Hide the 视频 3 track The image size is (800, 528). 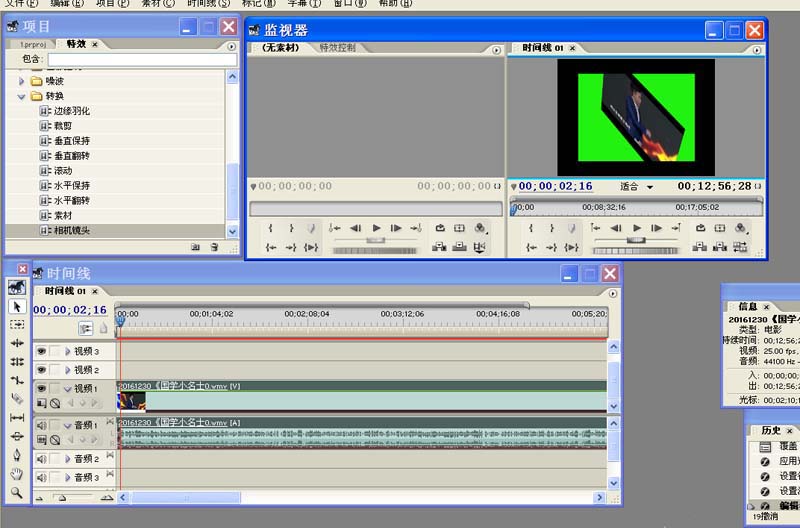point(41,351)
